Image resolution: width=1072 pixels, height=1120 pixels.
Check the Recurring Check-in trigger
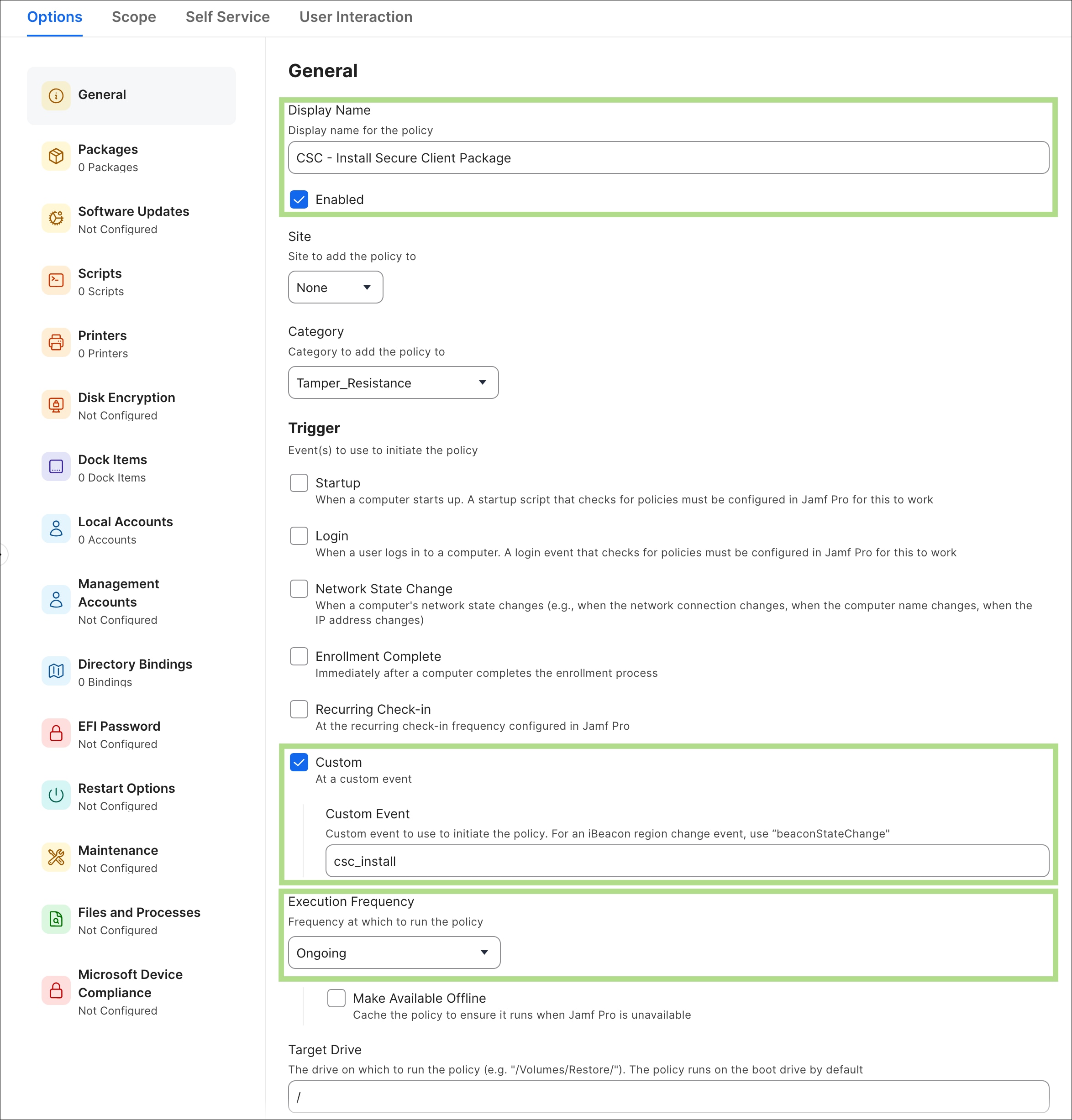click(x=299, y=709)
